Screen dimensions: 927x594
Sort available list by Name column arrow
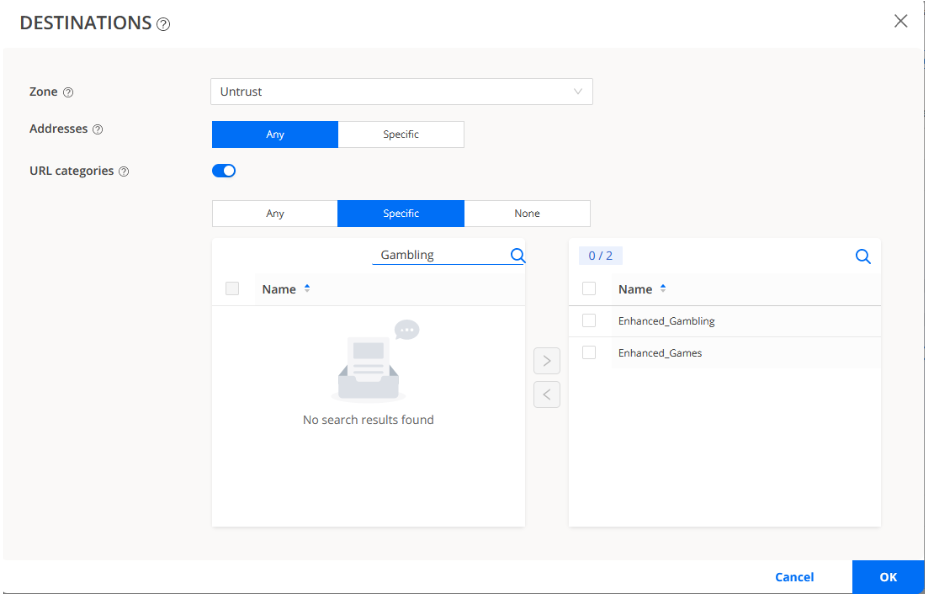[x=307, y=289]
